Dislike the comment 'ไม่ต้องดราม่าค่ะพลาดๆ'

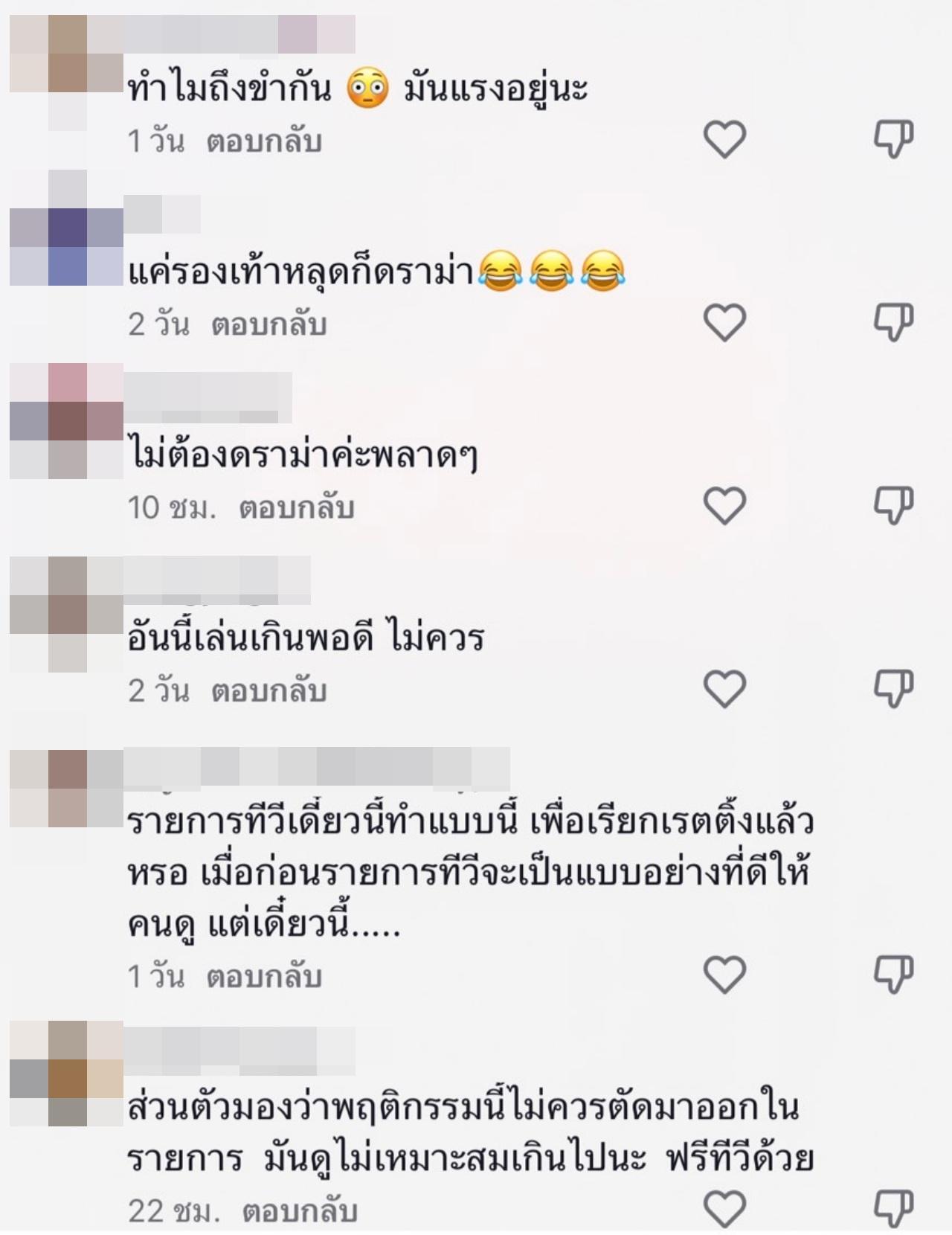[893, 506]
